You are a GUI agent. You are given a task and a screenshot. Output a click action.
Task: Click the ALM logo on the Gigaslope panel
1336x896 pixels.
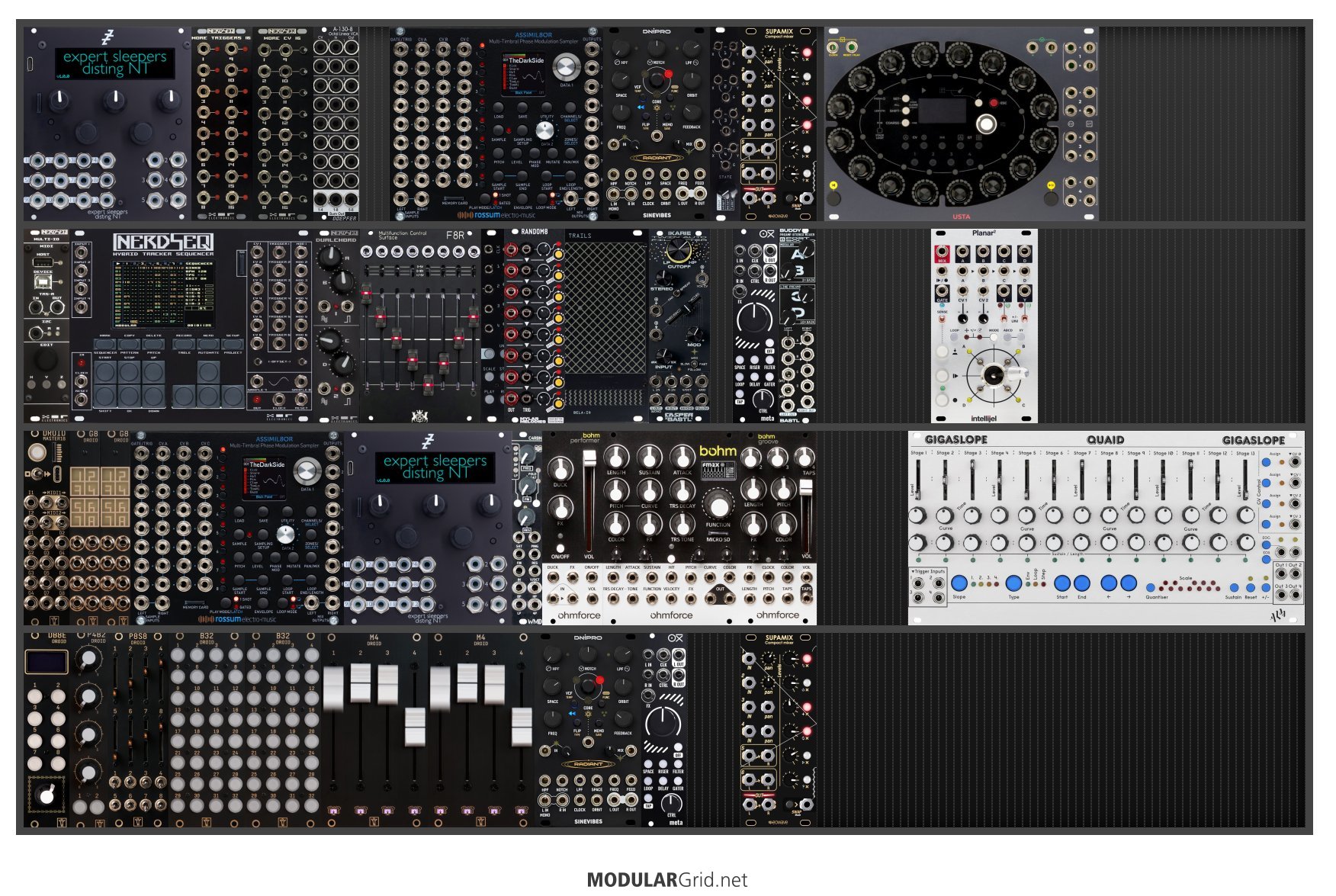coord(1279,615)
